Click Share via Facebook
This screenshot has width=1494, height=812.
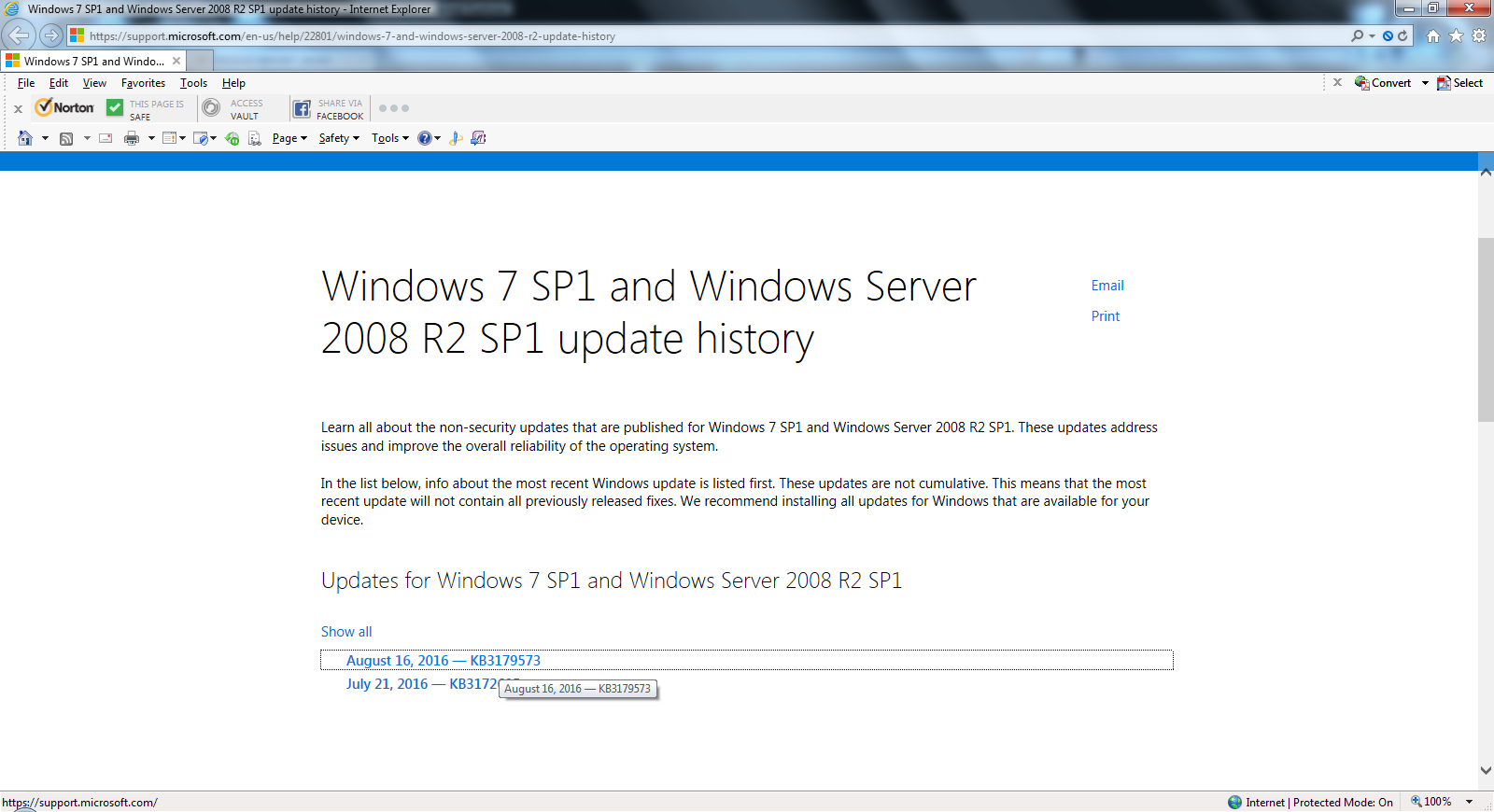pyautogui.click(x=328, y=109)
